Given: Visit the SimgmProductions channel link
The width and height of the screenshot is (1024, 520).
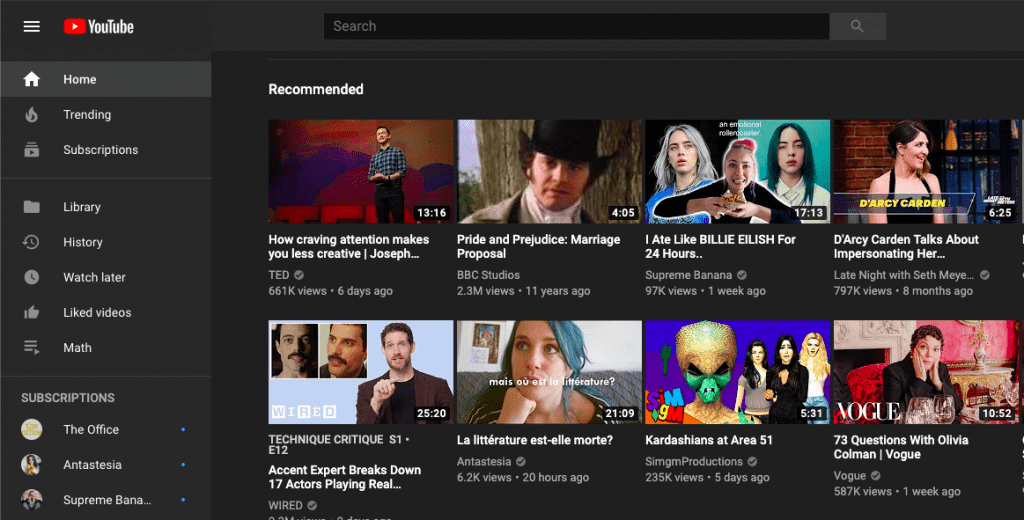Looking at the screenshot, I should coord(694,462).
